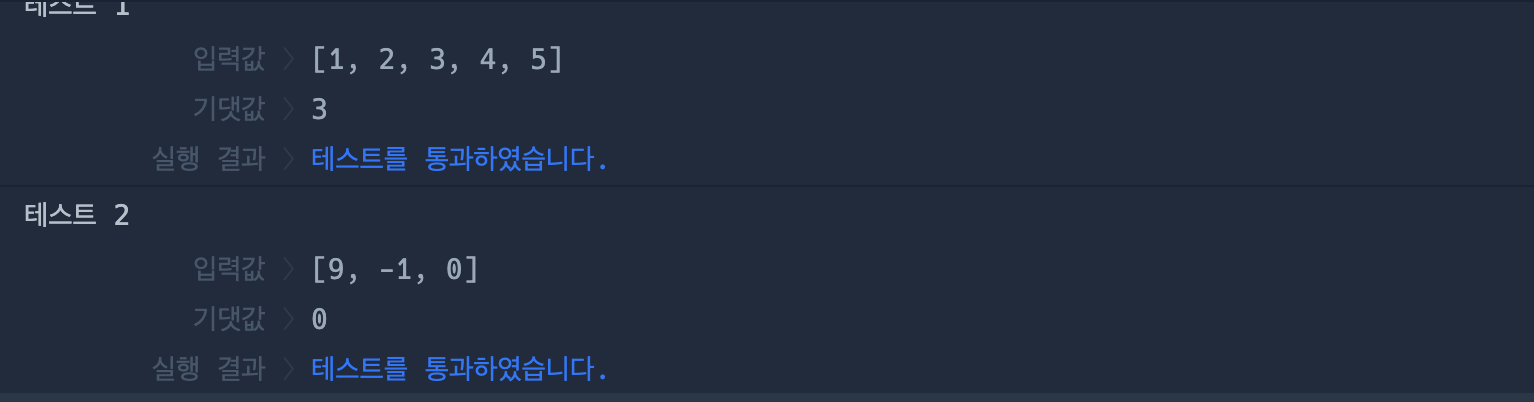
Task: Click the input value [9, -1, 0]
Action: click(x=396, y=269)
